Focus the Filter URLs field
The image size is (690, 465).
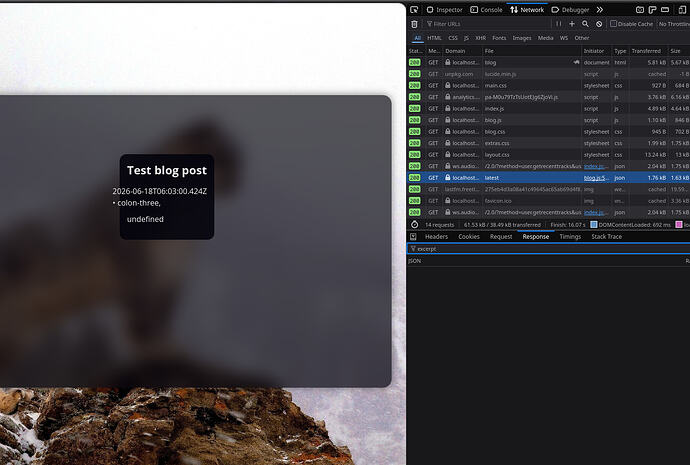487,24
